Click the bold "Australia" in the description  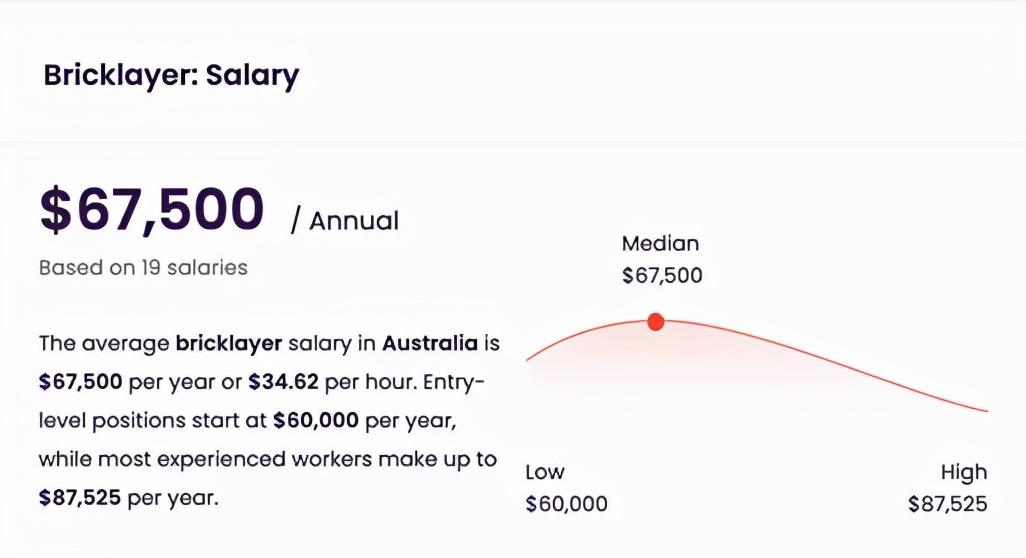[x=430, y=344]
